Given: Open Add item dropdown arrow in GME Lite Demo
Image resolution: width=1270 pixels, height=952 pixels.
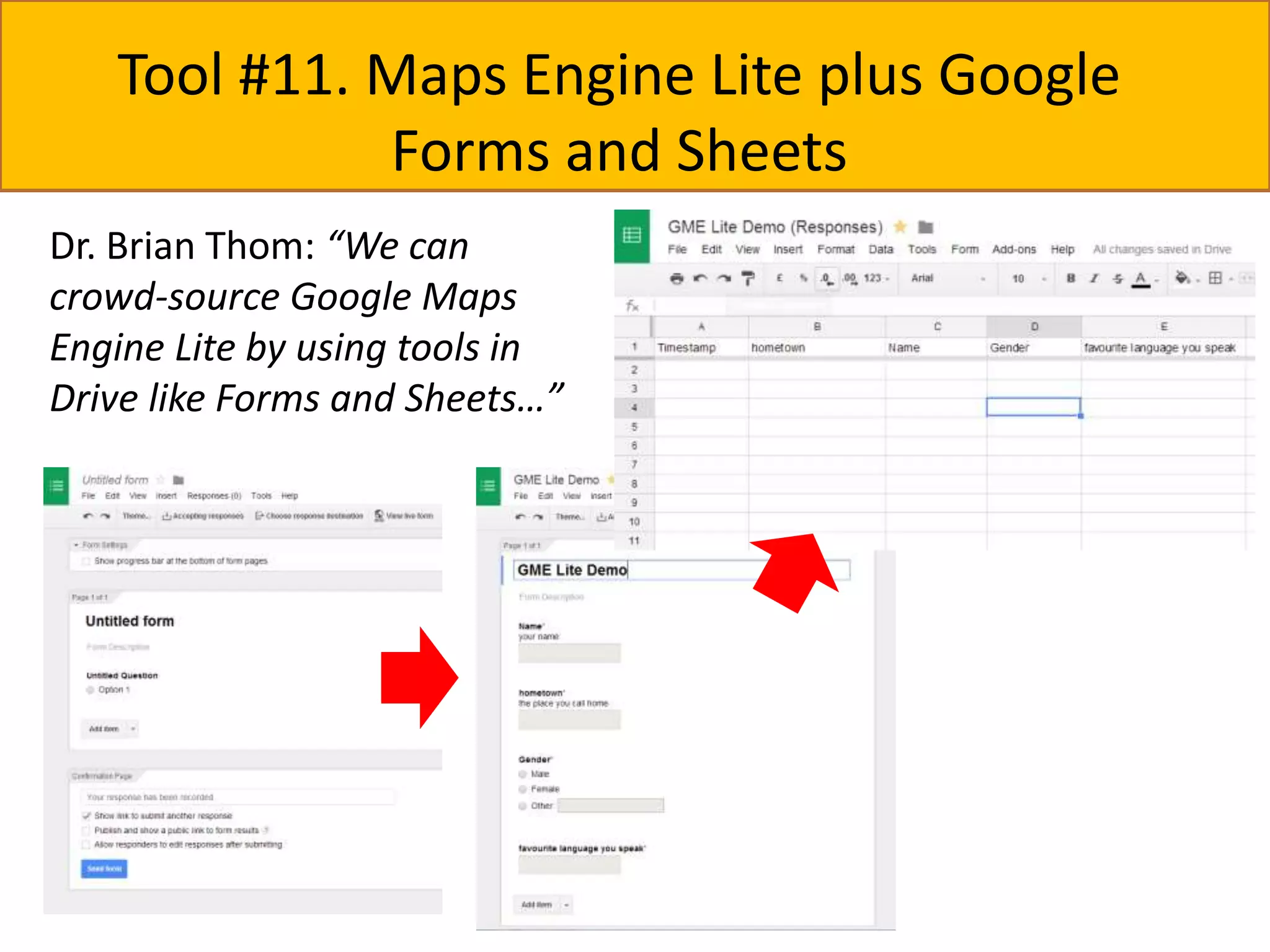Looking at the screenshot, I should (566, 905).
